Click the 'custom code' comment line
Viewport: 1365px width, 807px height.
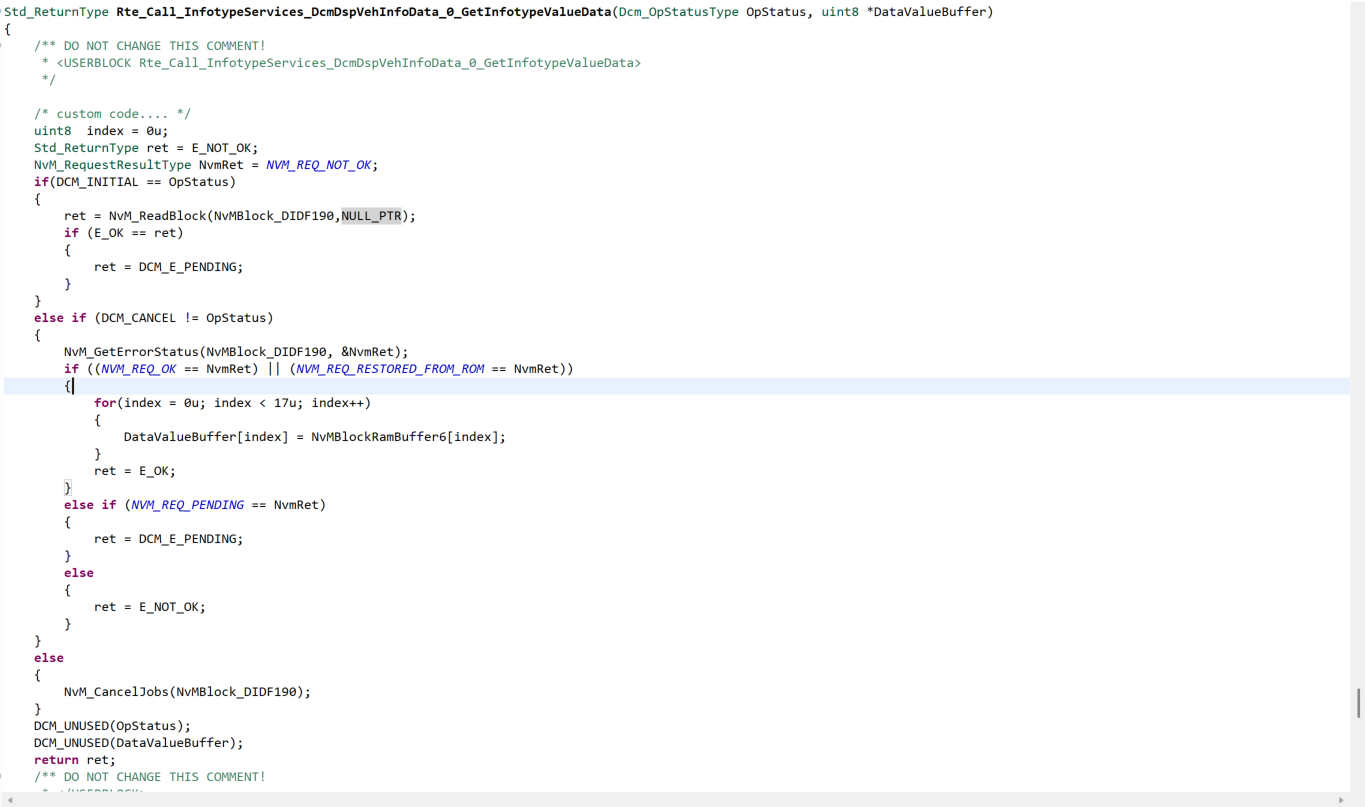[x=112, y=114]
